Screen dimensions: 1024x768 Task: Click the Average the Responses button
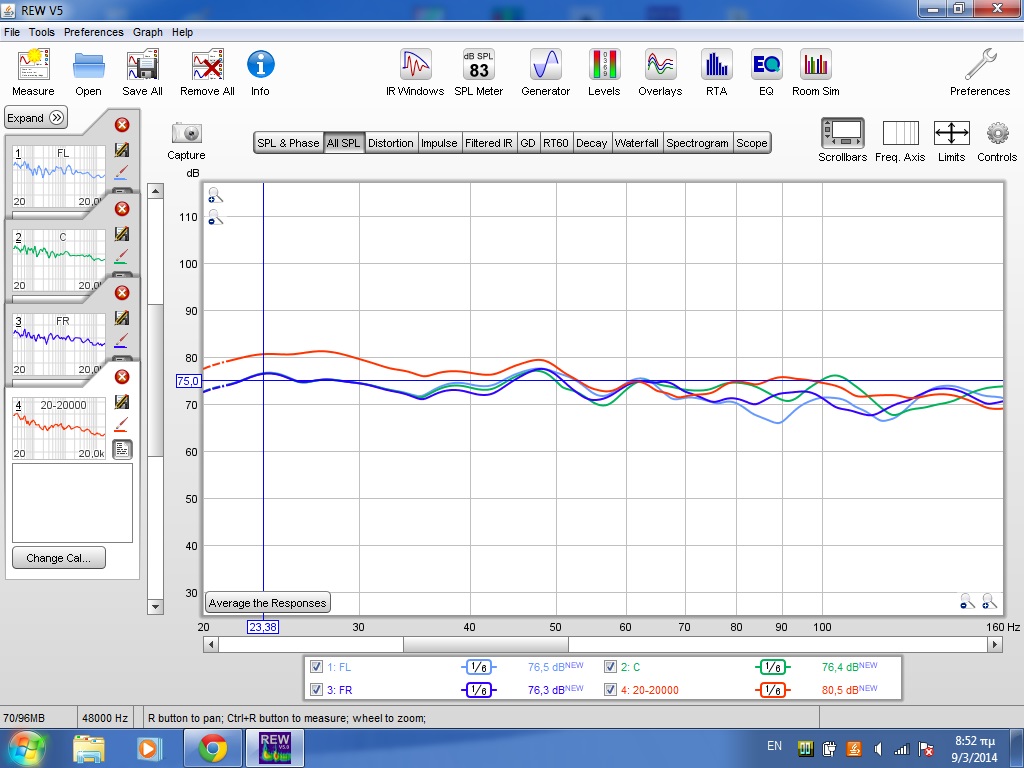point(267,603)
